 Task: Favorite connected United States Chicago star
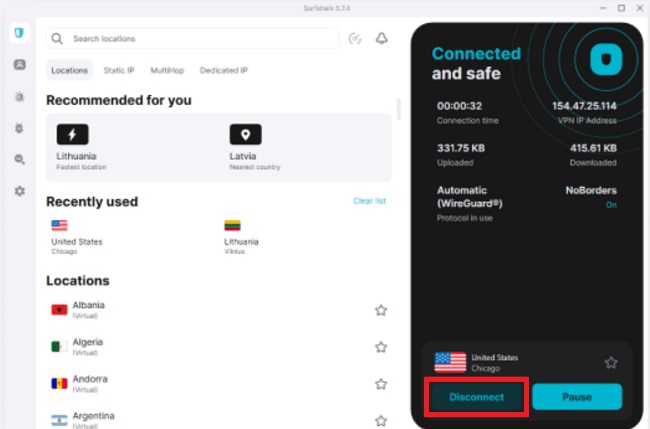pos(611,363)
